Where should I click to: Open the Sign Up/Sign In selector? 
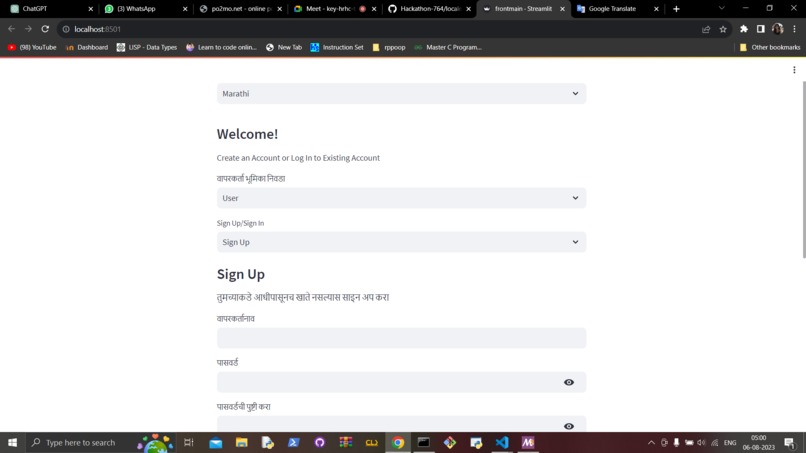(x=401, y=242)
